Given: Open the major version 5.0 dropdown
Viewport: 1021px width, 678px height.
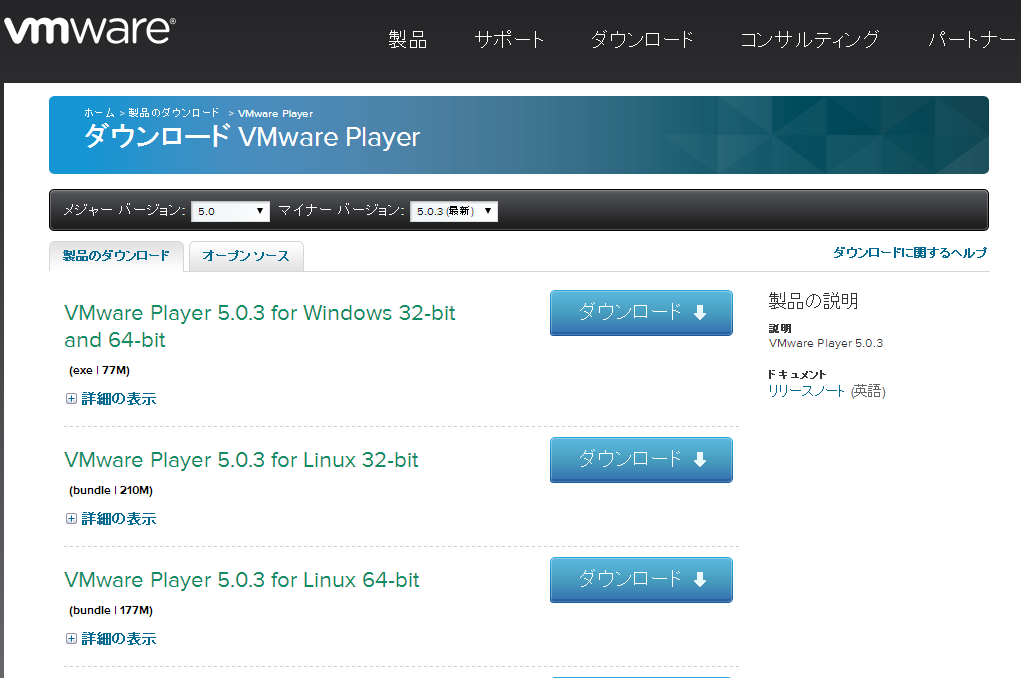Looking at the screenshot, I should 231,211.
